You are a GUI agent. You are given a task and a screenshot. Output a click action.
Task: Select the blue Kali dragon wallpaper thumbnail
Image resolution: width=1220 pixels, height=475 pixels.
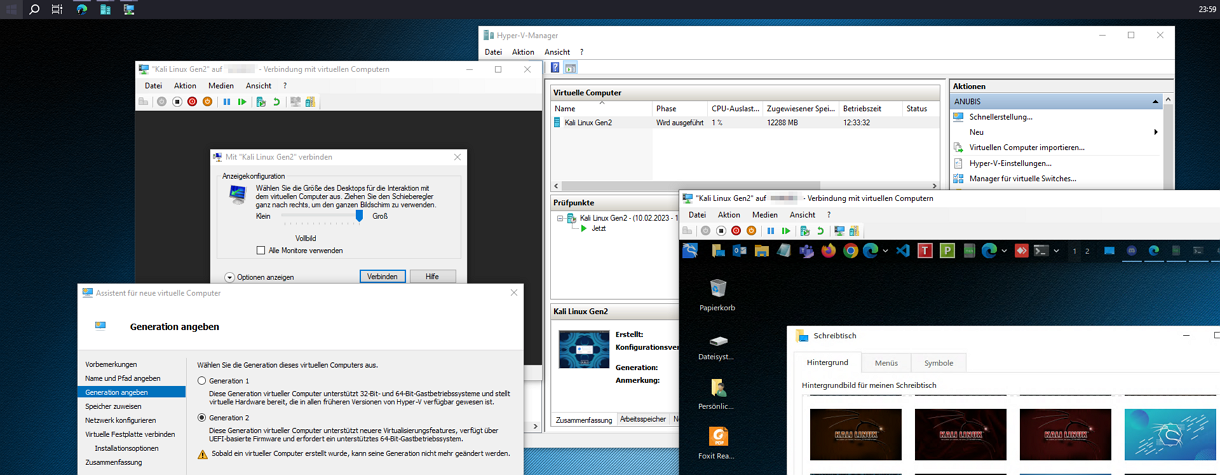point(1172,433)
